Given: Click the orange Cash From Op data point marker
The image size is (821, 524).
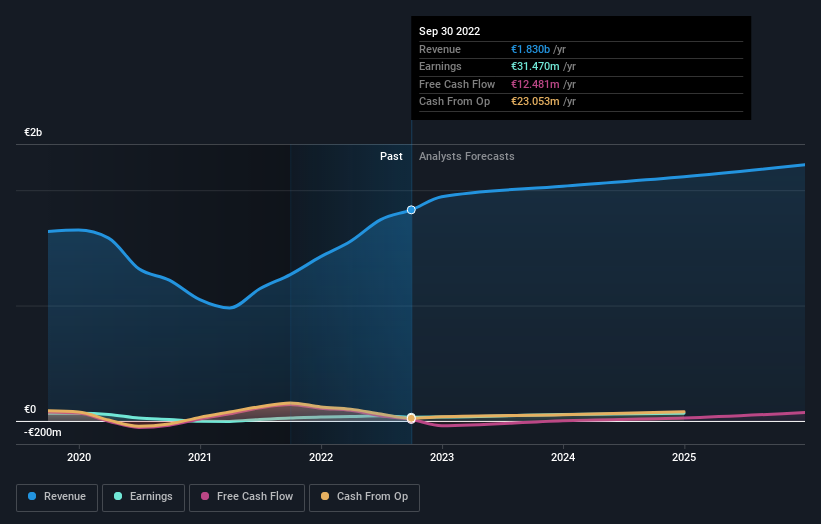Looking at the screenshot, I should coord(411,418).
